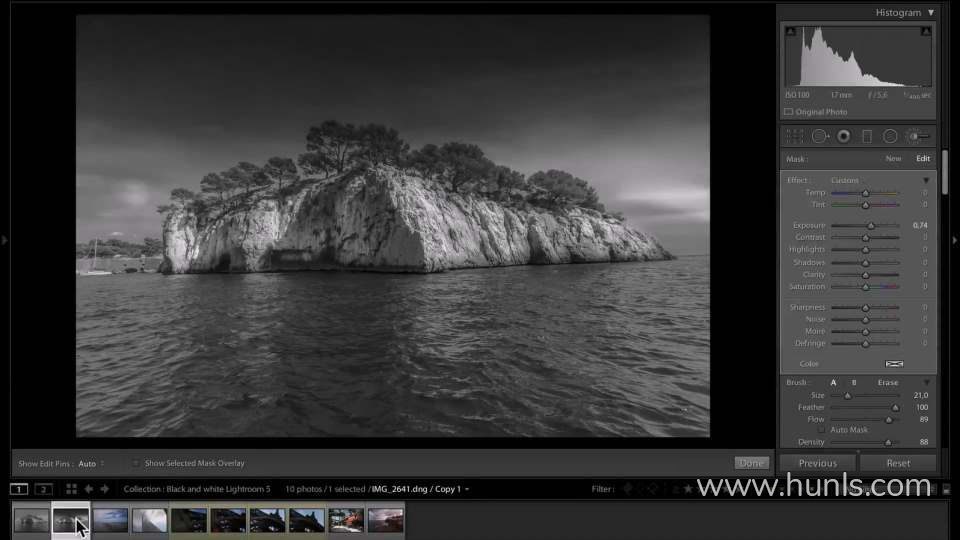
Task: Click the Shadows slider
Action: [865, 262]
